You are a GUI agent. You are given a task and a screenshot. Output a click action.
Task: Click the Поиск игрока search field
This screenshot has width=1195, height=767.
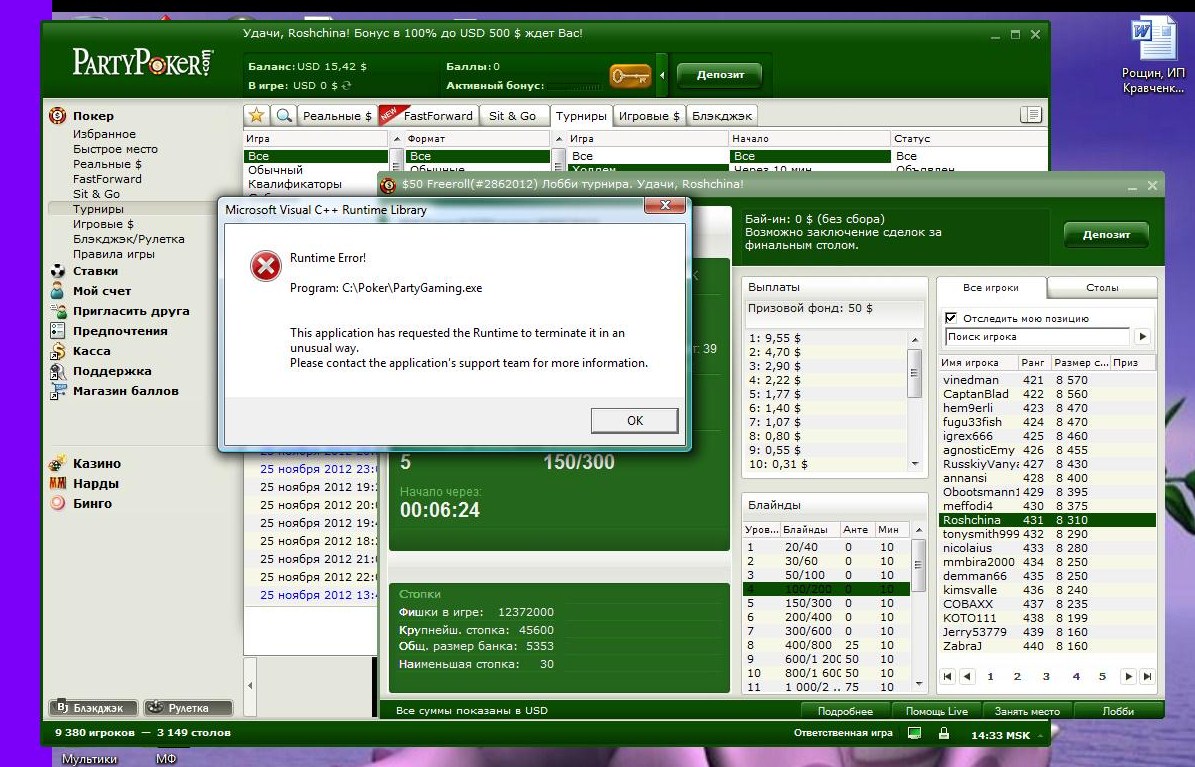click(1037, 336)
